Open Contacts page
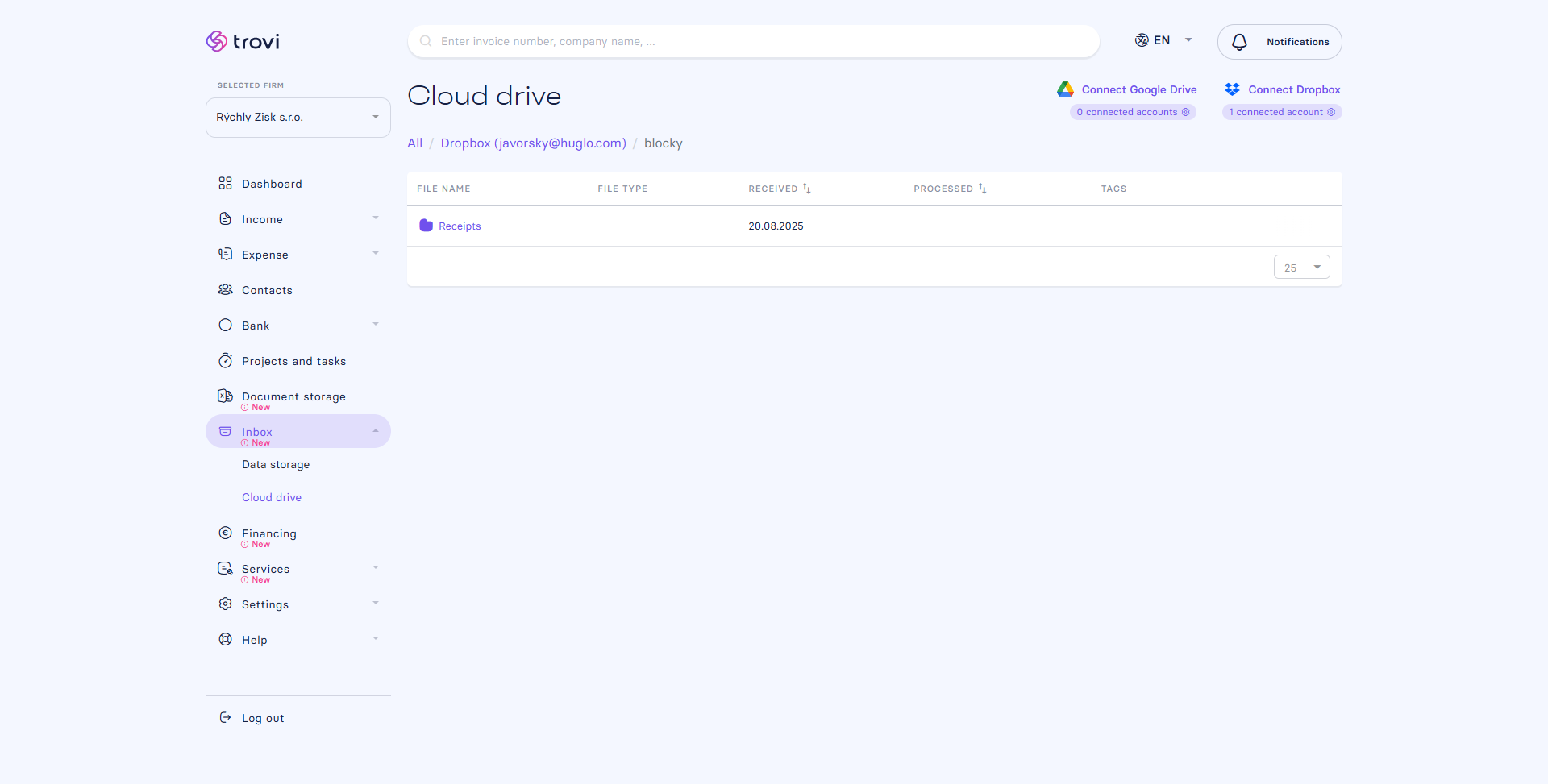1548x784 pixels. pos(267,290)
